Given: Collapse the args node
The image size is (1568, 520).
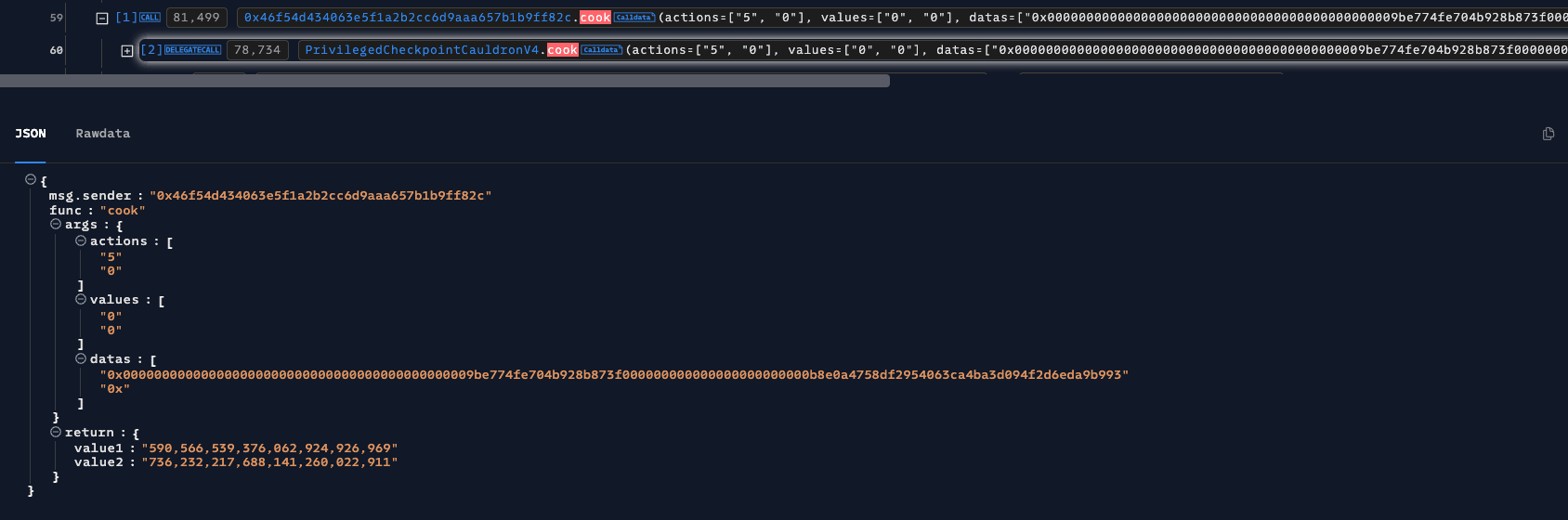Looking at the screenshot, I should point(56,224).
